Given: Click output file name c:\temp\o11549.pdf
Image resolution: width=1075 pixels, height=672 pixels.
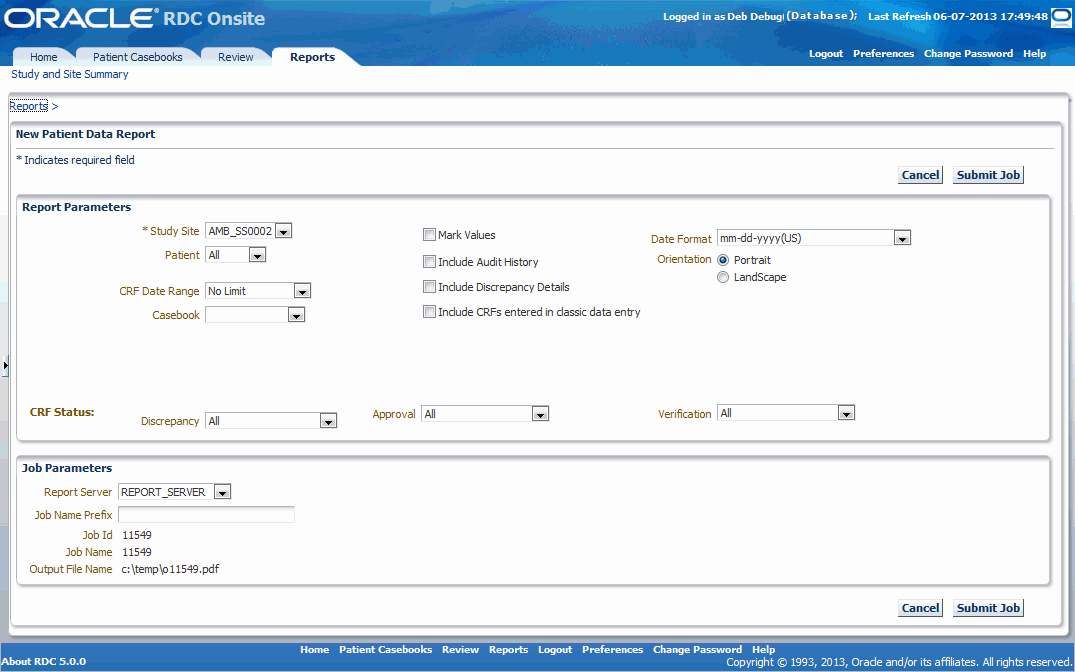Looking at the screenshot, I should click(x=171, y=569).
